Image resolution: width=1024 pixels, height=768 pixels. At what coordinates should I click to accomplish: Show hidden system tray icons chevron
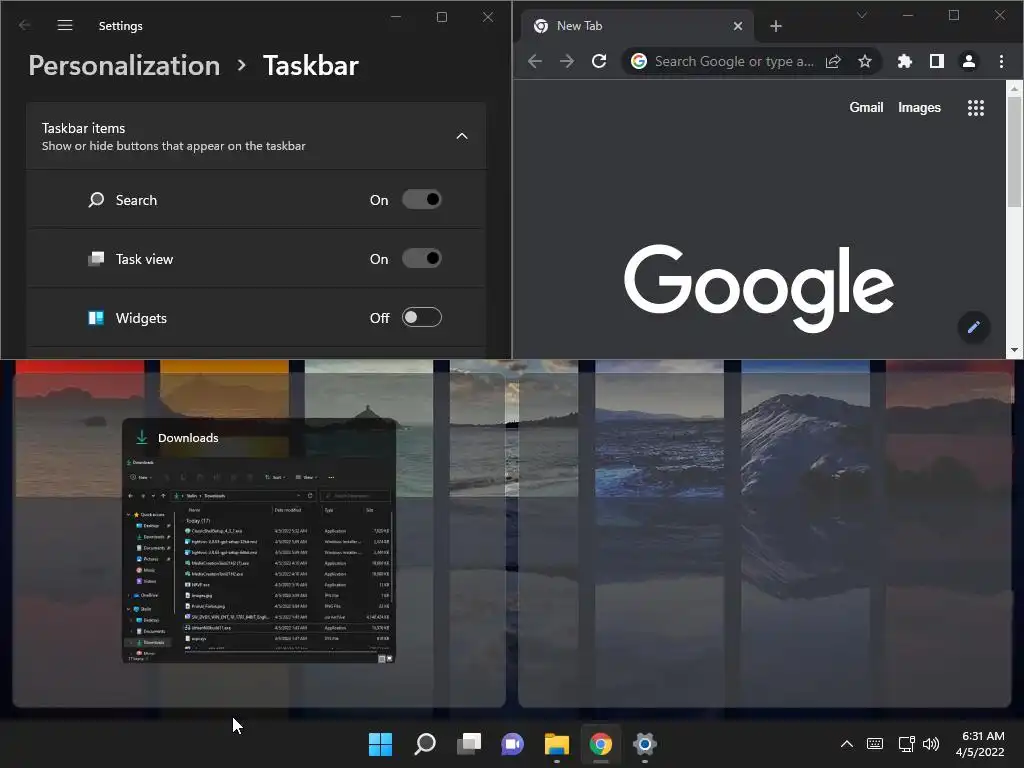tap(846, 744)
